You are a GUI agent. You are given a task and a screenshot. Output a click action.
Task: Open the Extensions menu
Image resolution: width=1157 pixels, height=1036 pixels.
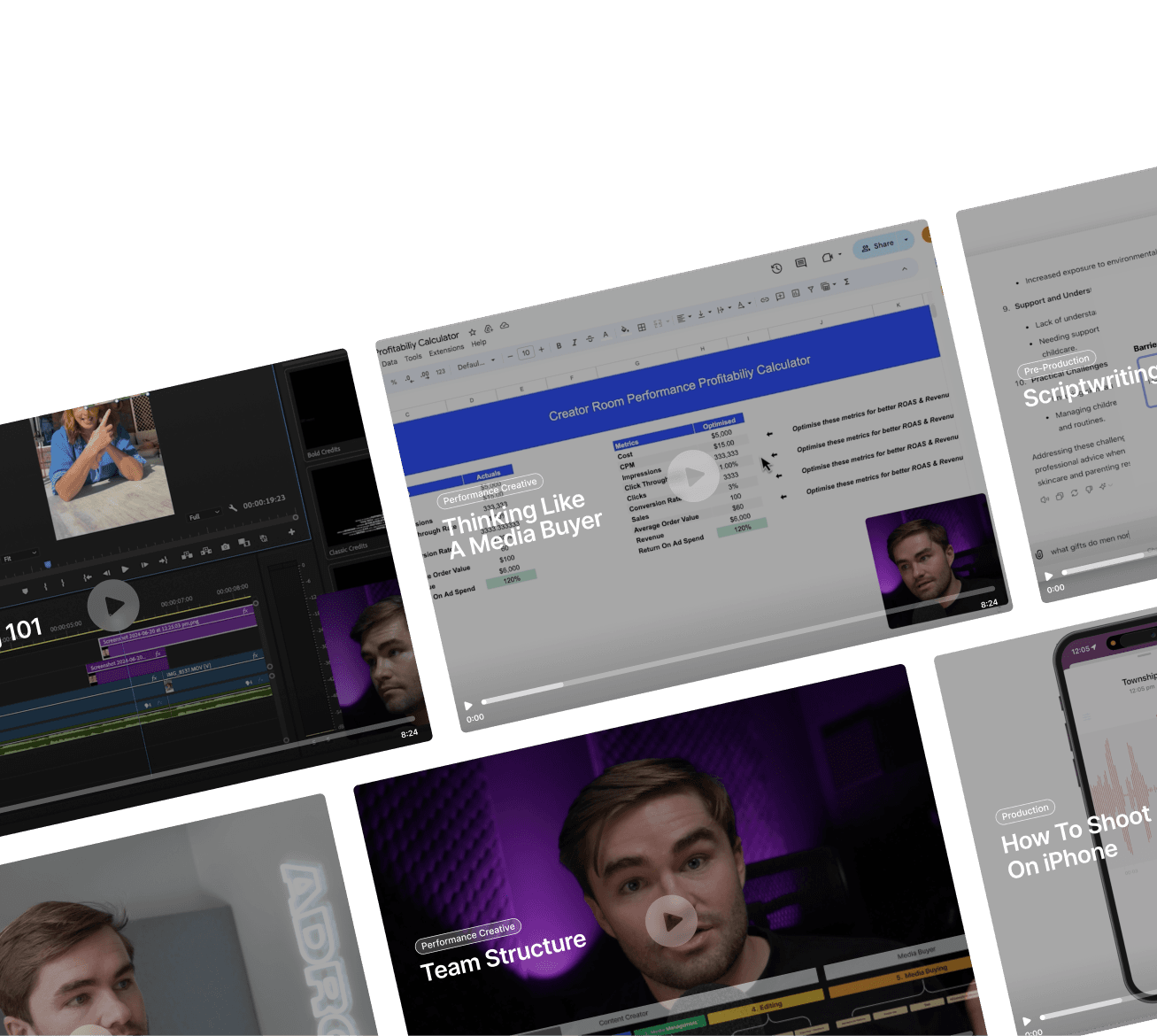coord(446,351)
